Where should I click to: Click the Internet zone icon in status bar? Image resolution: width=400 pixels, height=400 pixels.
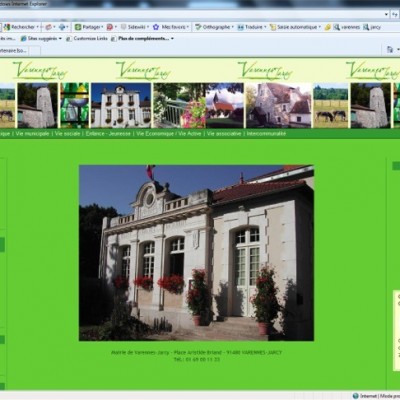coord(356,396)
